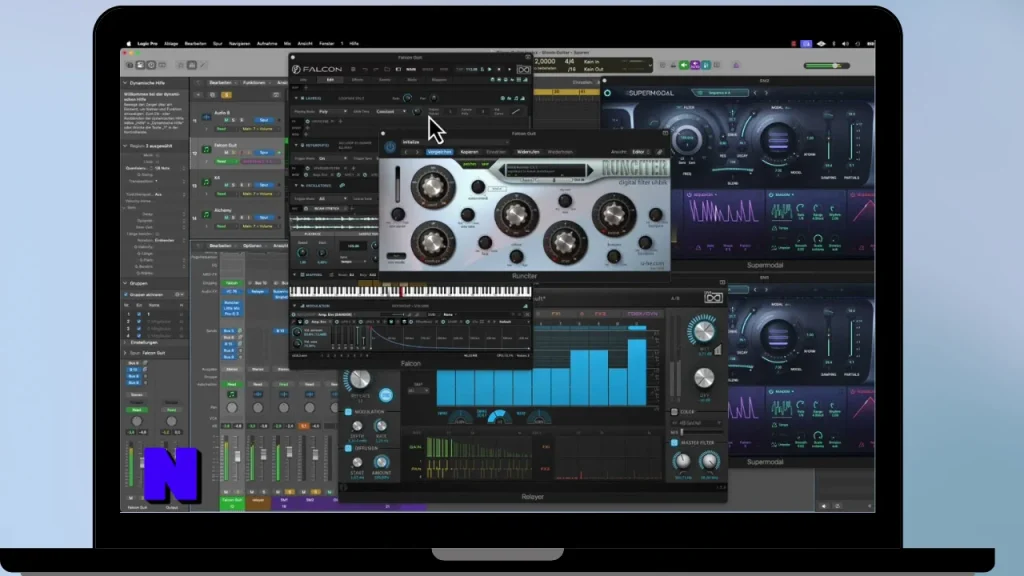Viewport: 1024px width, 576px height.
Task: Collapse the Gruppen section
Action: pos(125,283)
